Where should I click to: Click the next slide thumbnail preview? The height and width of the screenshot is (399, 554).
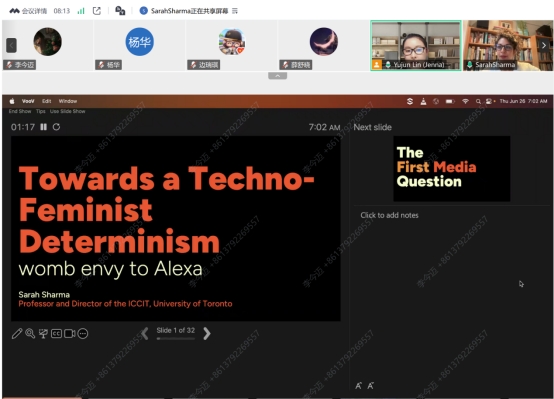click(452, 169)
